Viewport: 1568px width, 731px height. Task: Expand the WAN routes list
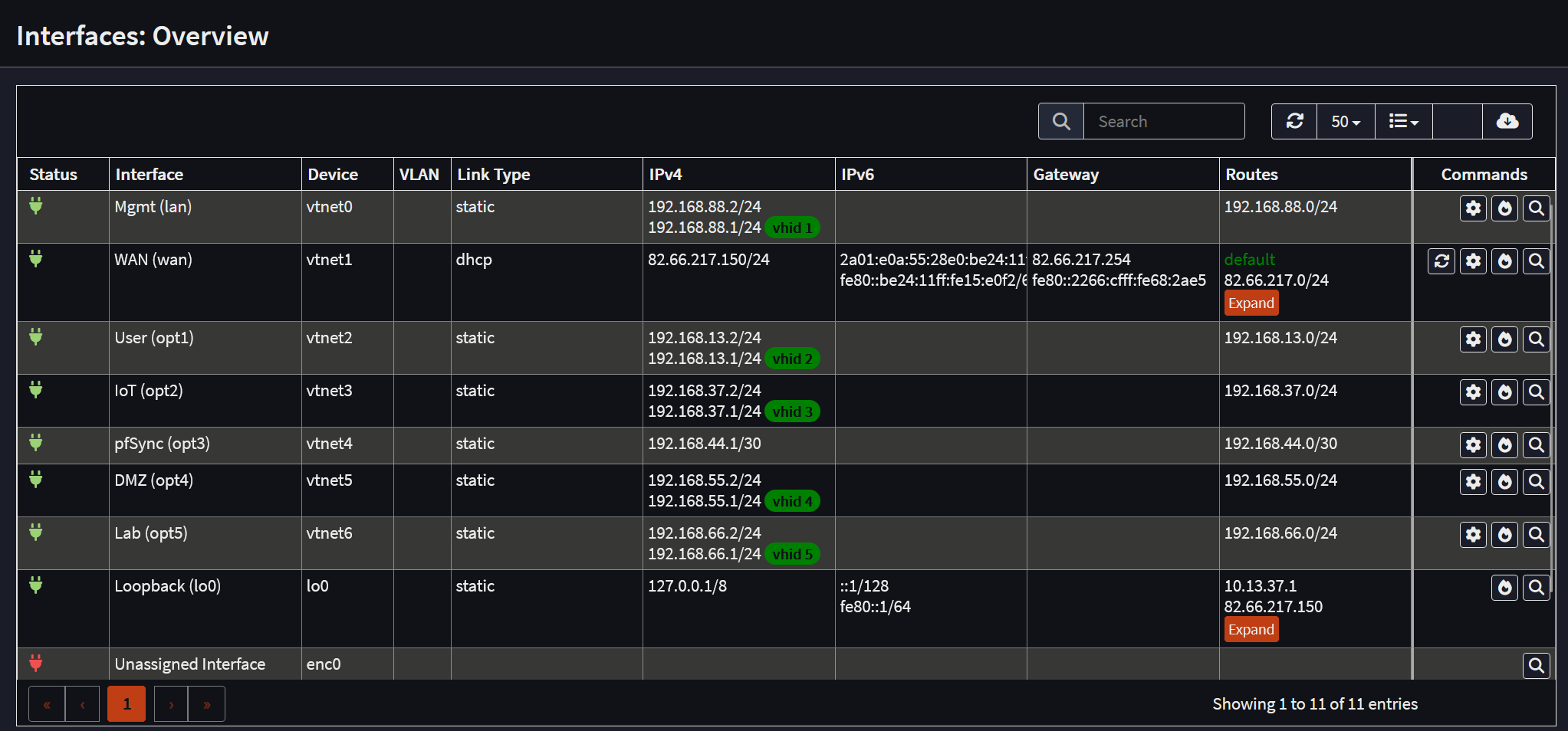(1251, 303)
